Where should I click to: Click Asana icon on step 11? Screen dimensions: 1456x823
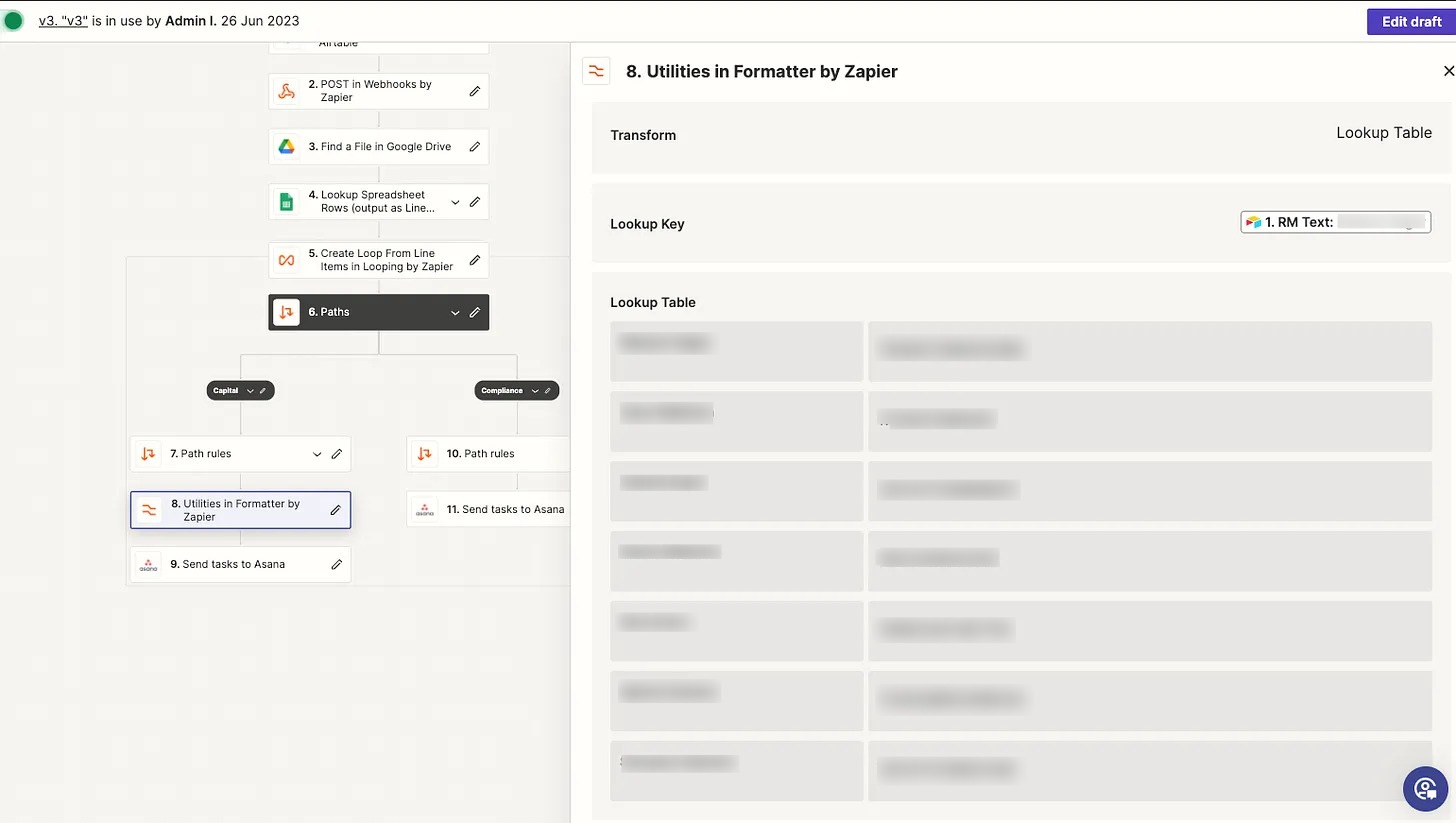pos(425,510)
